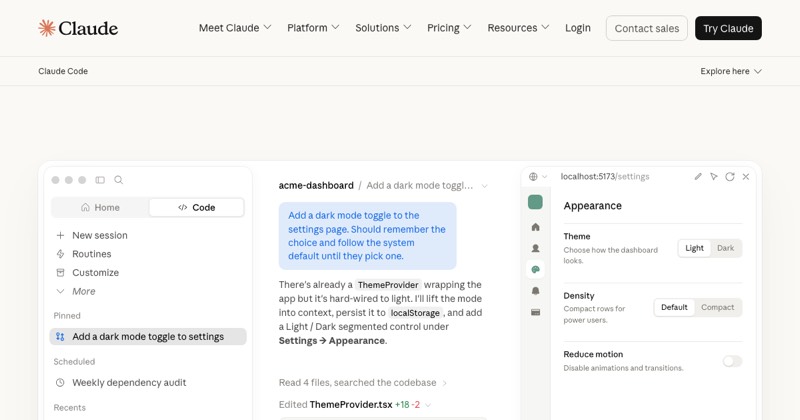Toggle sidebar panel icon in app window

coord(100,180)
